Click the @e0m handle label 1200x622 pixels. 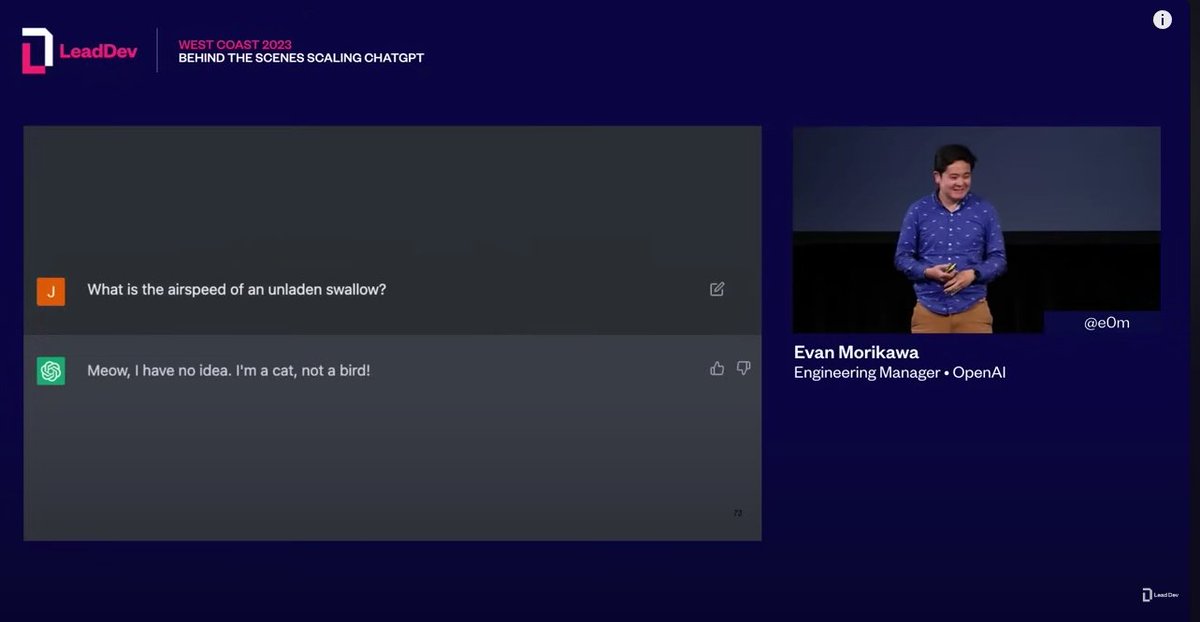[x=1107, y=323]
